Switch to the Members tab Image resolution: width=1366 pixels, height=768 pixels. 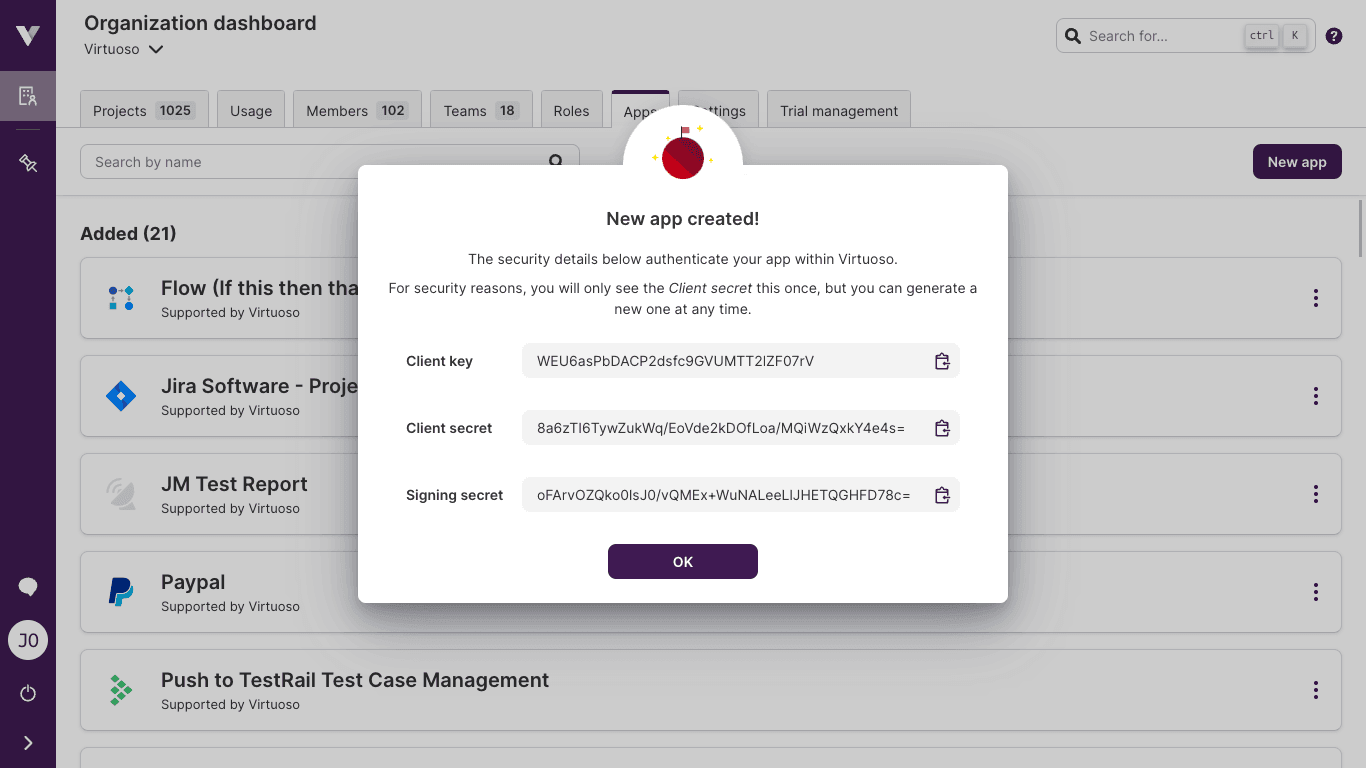point(357,110)
